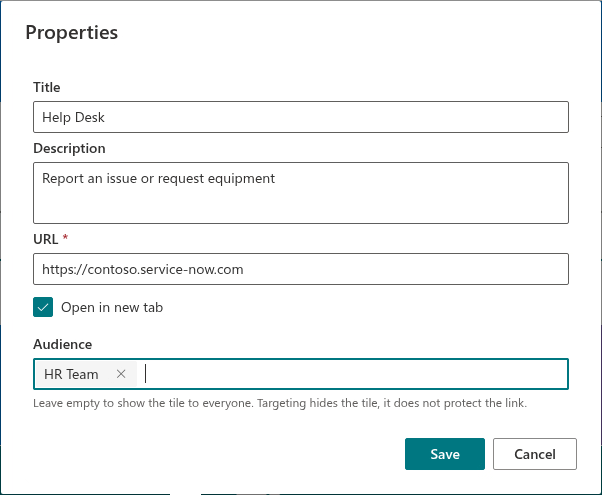Click the URL required field label
The width and height of the screenshot is (602, 495).
(x=51, y=239)
